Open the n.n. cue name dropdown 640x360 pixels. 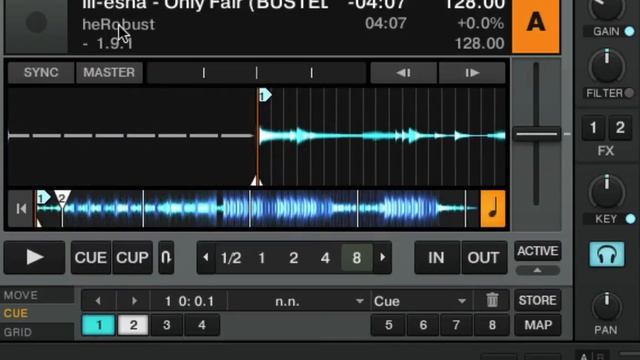pos(299,301)
